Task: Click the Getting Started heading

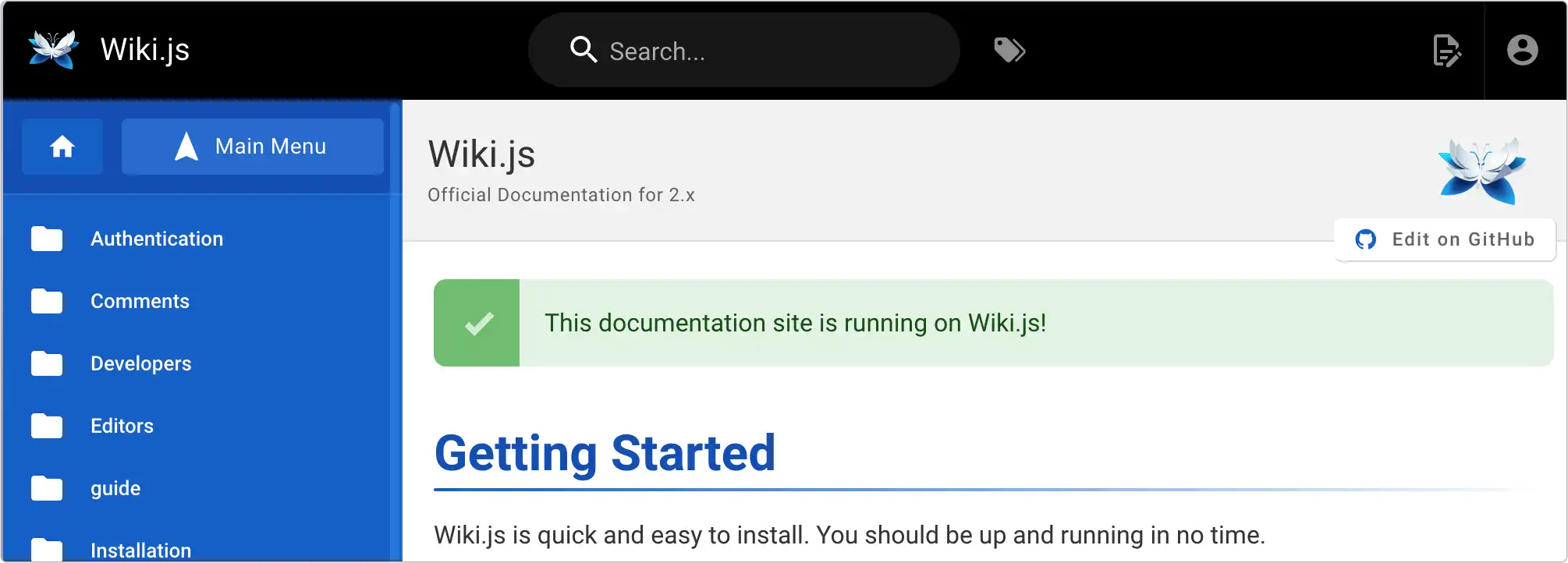Action: coord(605,453)
